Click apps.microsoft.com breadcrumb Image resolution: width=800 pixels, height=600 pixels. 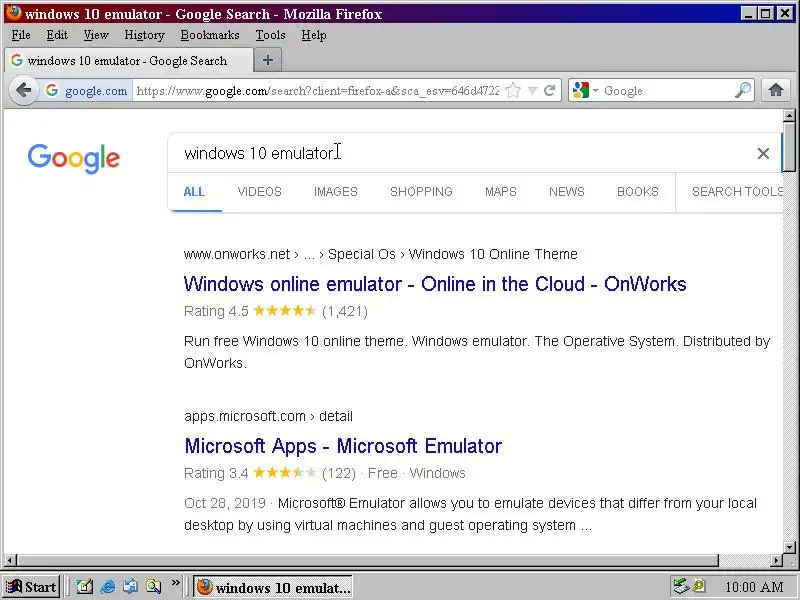(245, 416)
